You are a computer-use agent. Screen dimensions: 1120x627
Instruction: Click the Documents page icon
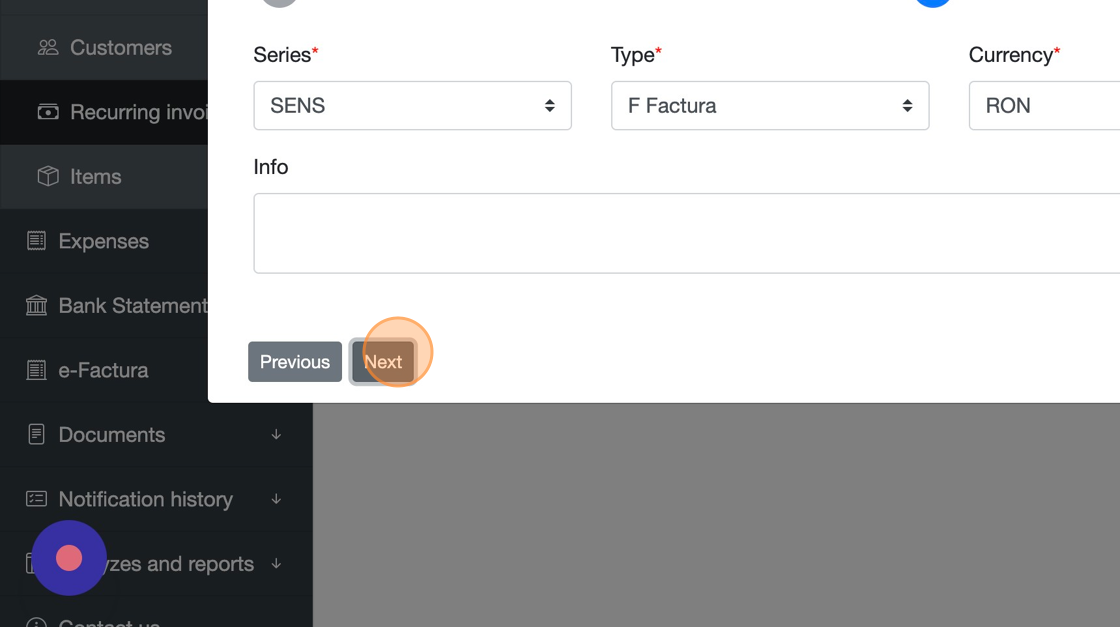pyautogui.click(x=36, y=435)
